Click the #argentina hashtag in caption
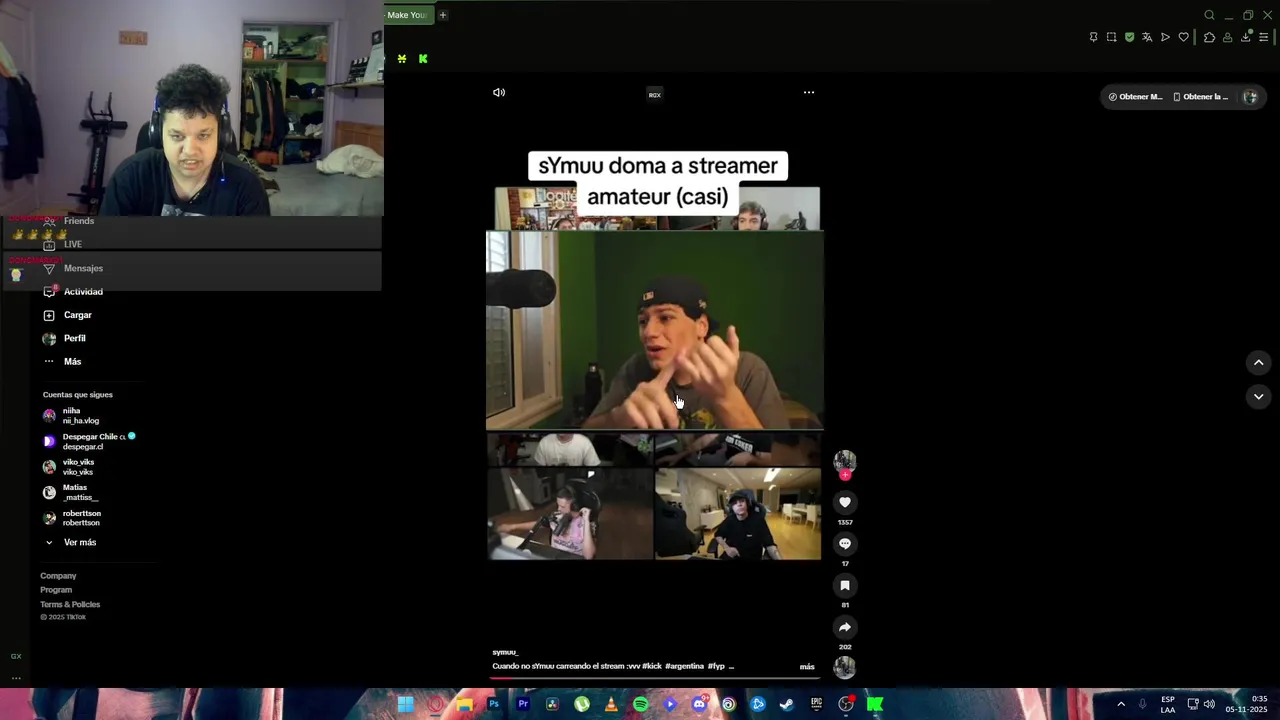 coord(684,666)
